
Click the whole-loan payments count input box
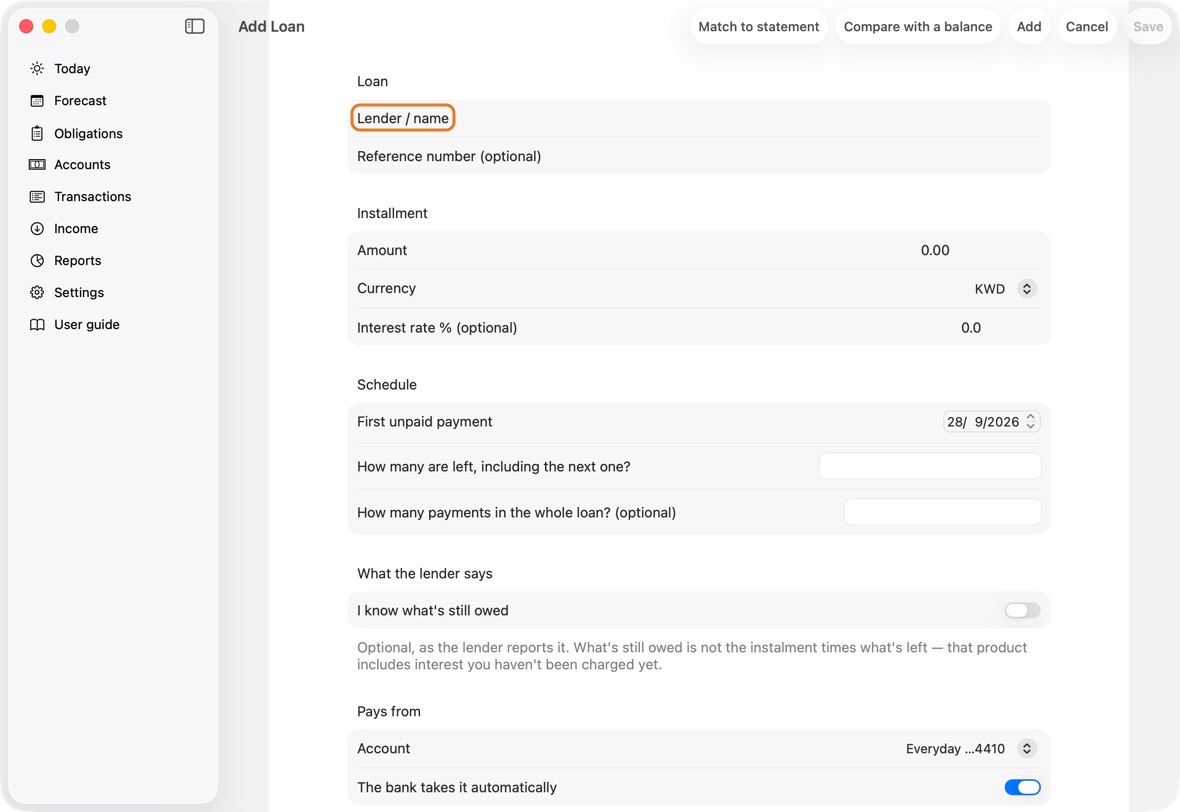click(942, 512)
